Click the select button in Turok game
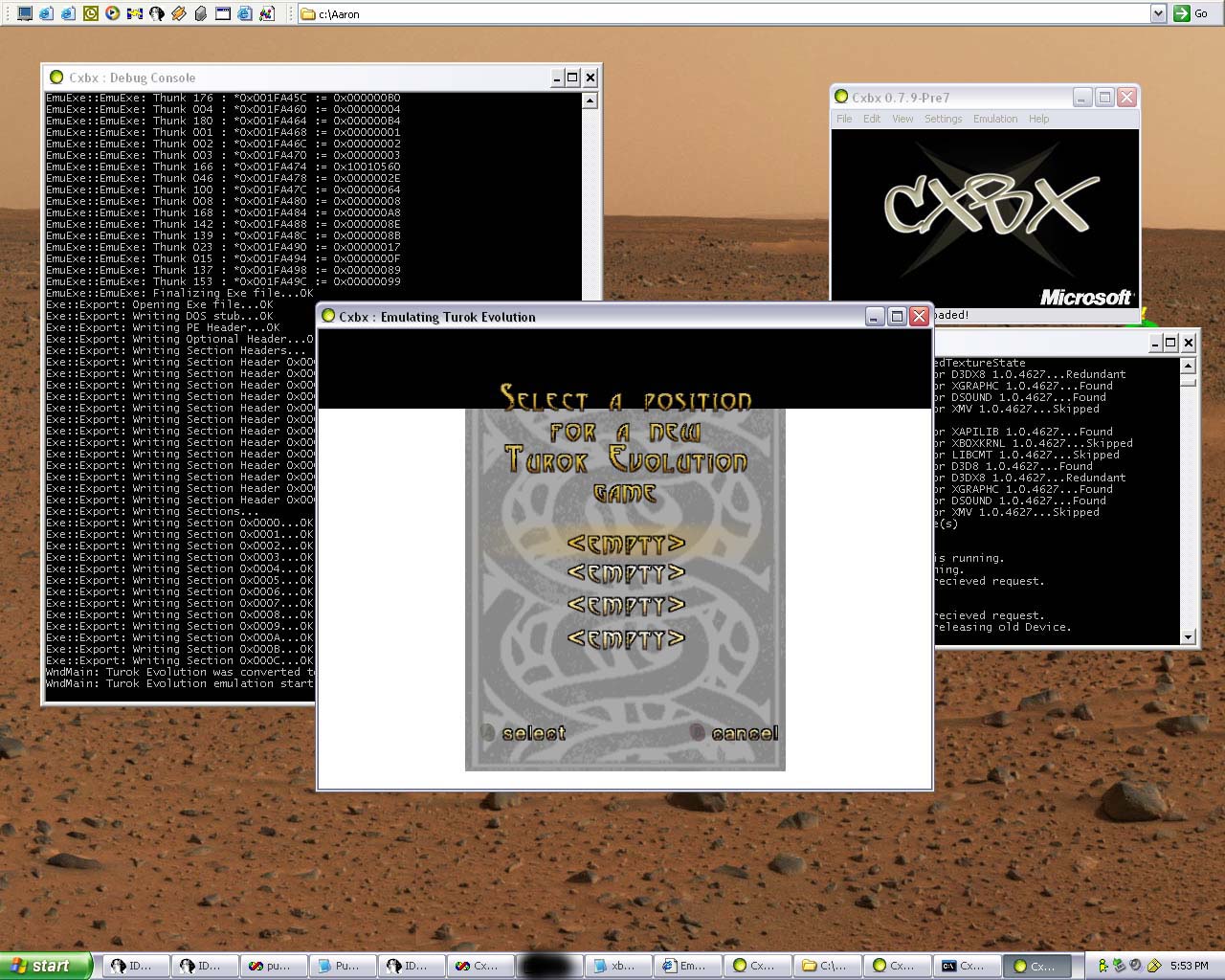Image resolution: width=1225 pixels, height=980 pixels. click(523, 733)
